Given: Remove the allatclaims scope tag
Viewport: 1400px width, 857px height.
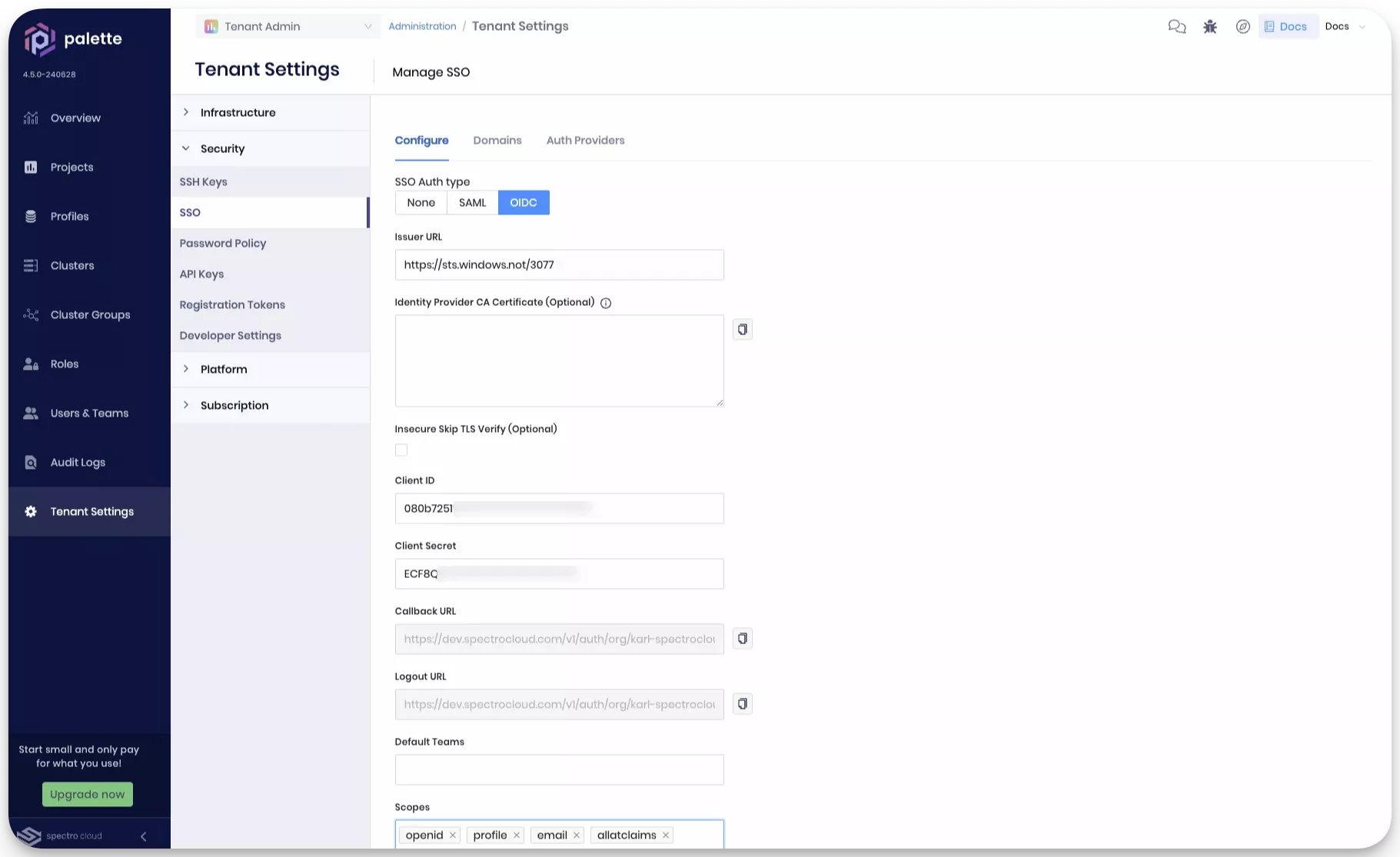Looking at the screenshot, I should (x=666, y=835).
